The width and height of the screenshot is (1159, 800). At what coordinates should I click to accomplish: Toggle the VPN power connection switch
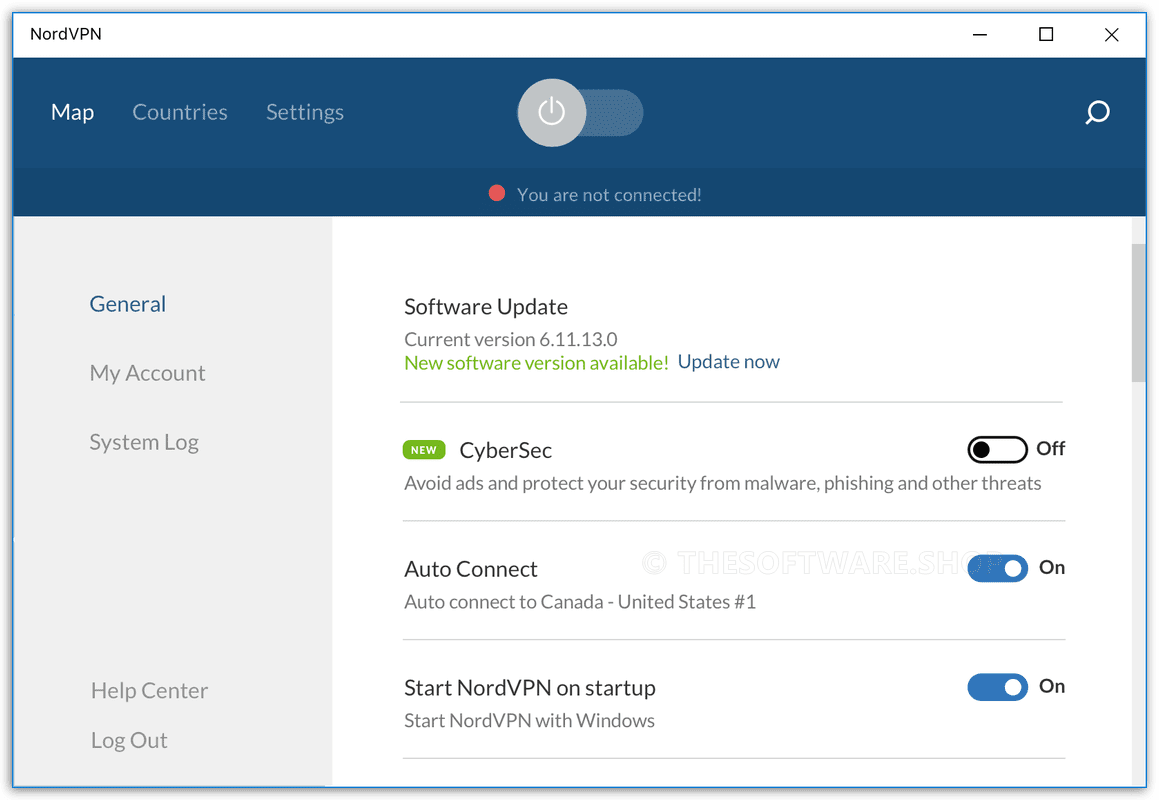coord(580,112)
